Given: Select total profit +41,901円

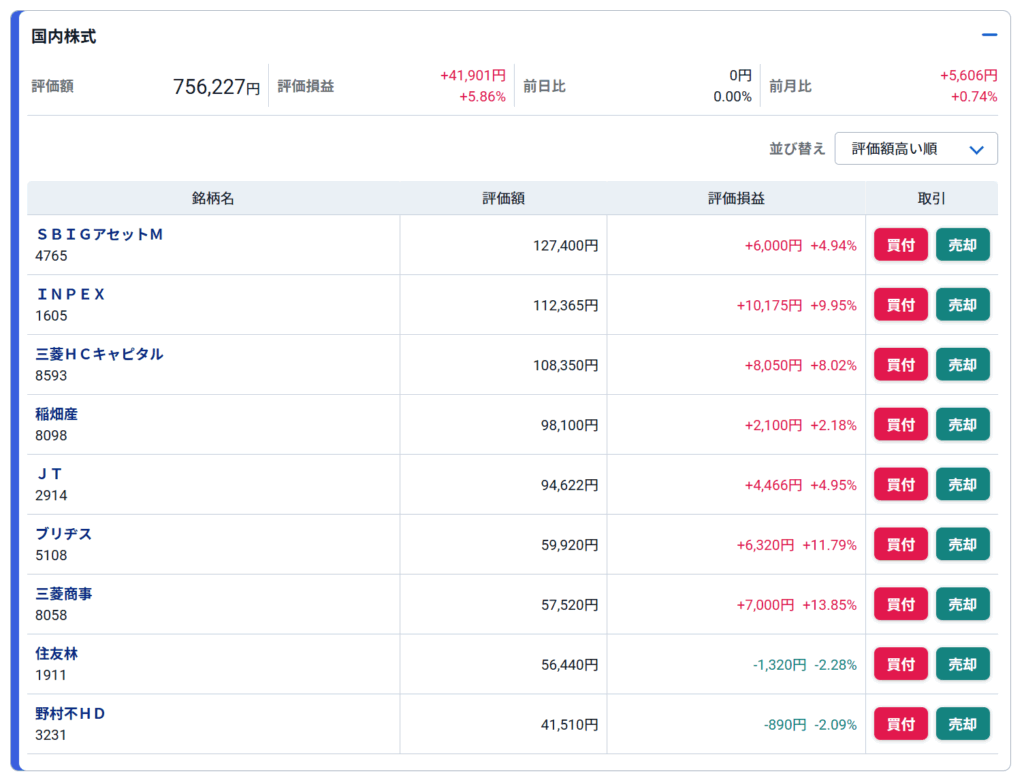Looking at the screenshot, I should click(x=473, y=75).
